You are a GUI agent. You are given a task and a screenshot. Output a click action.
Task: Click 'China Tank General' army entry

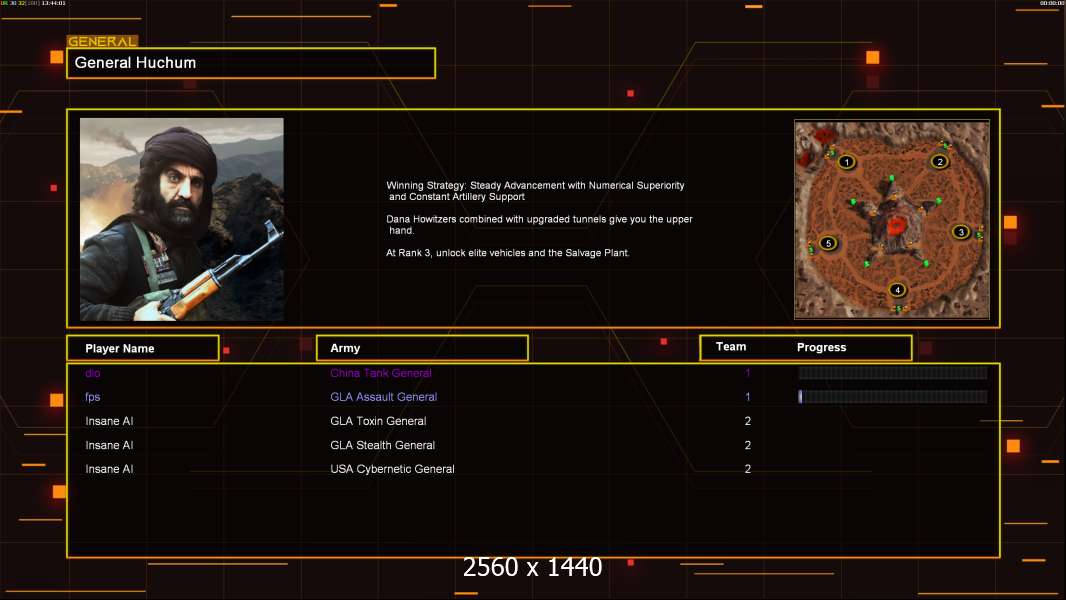pos(381,373)
